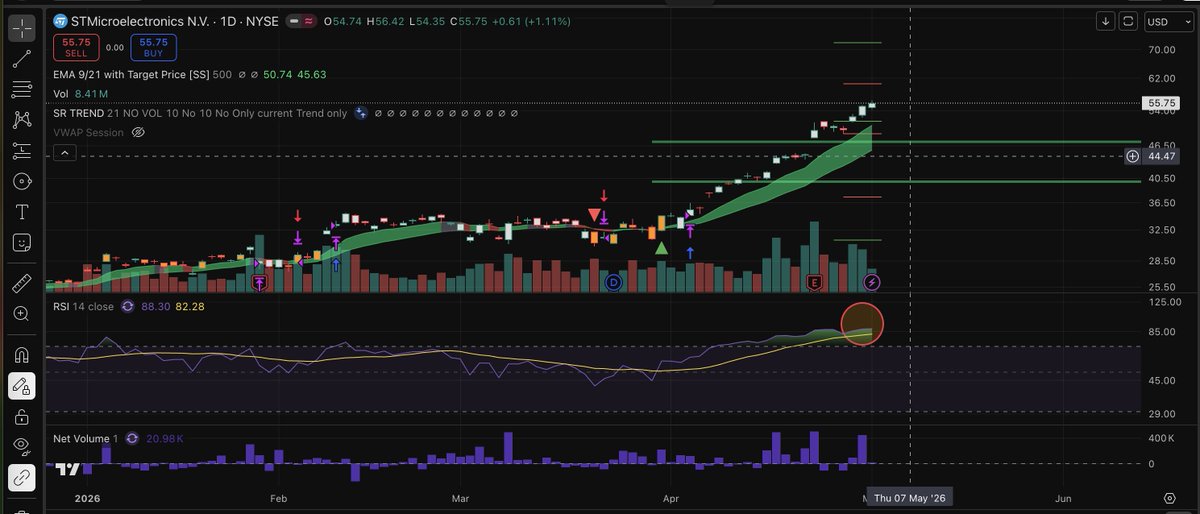Collapse the indicator legend chevron
The width and height of the screenshot is (1200, 514).
click(x=64, y=153)
